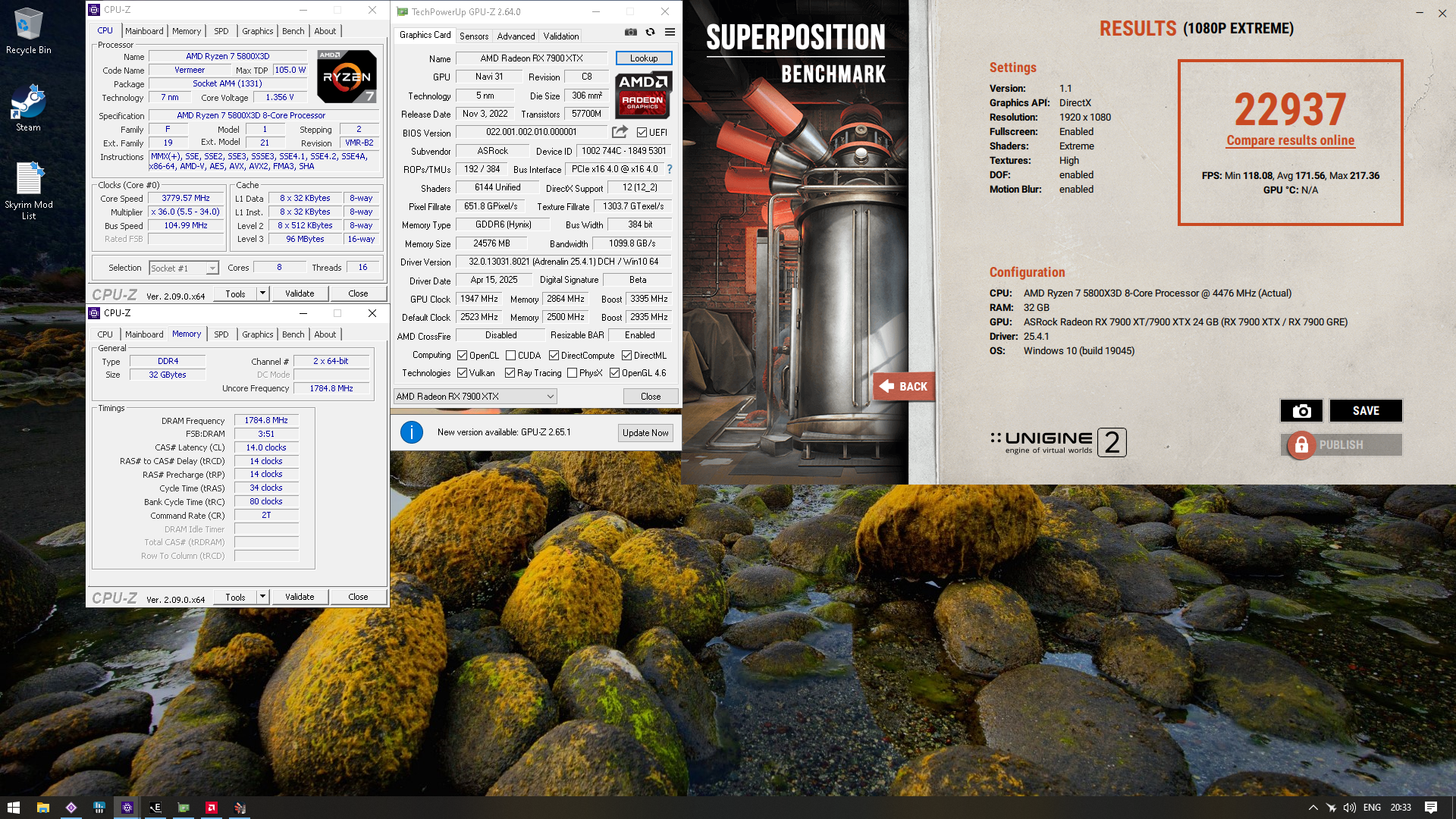Open the Windows Start menu
Viewport: 1456px width, 819px height.
click(x=13, y=808)
